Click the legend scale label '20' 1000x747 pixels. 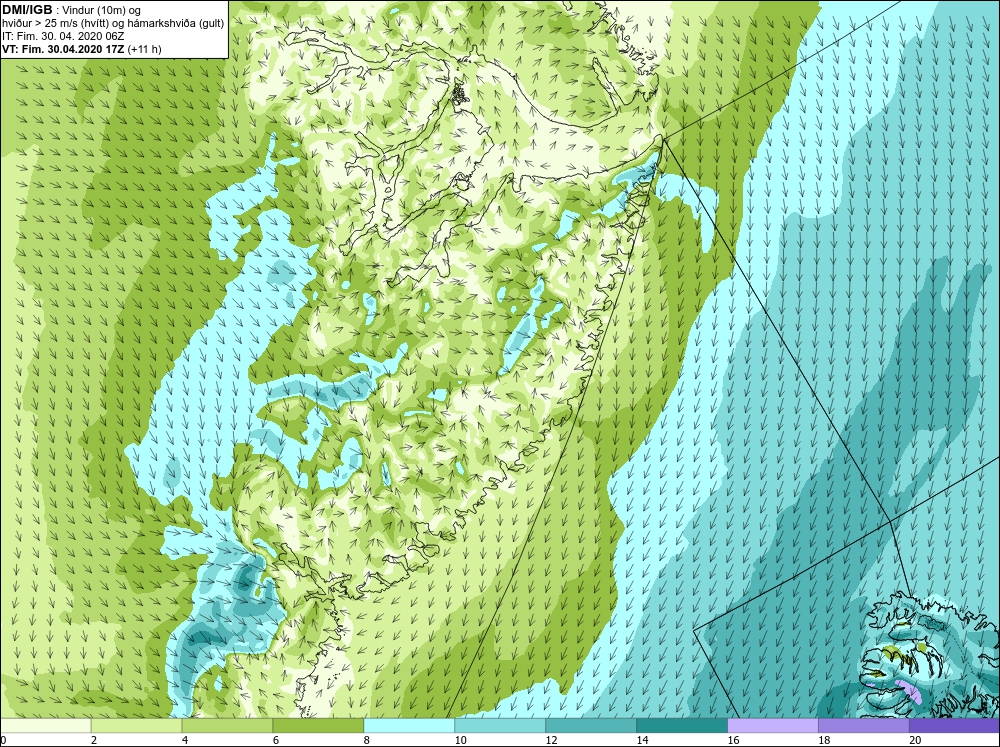pos(915,740)
